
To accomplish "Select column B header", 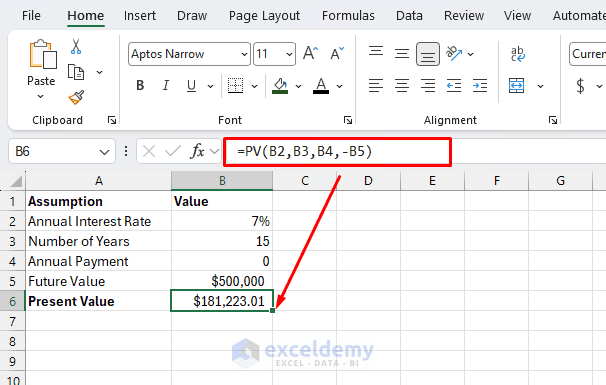I will (222, 181).
